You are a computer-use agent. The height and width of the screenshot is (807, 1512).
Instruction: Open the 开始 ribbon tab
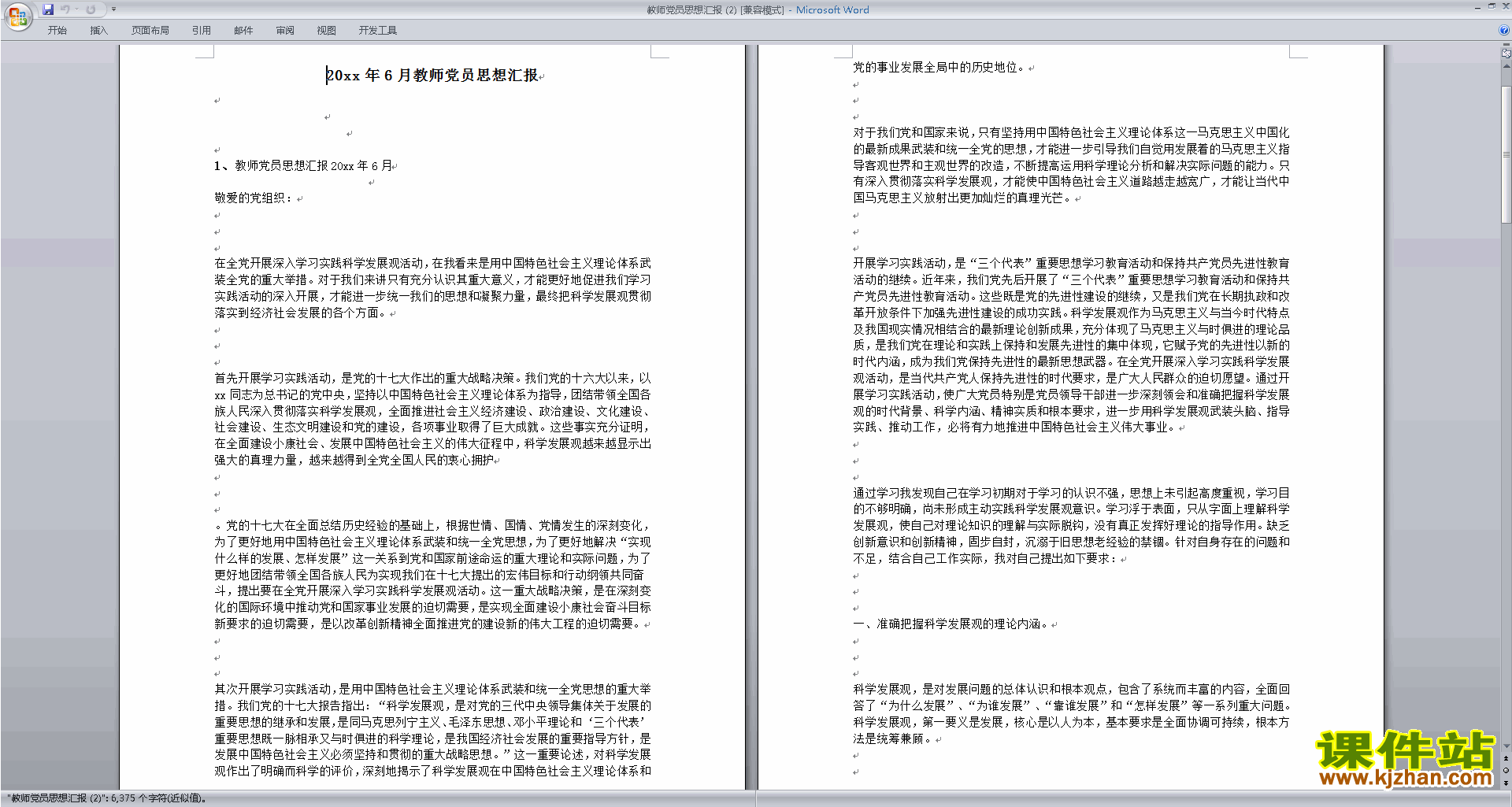click(57, 31)
